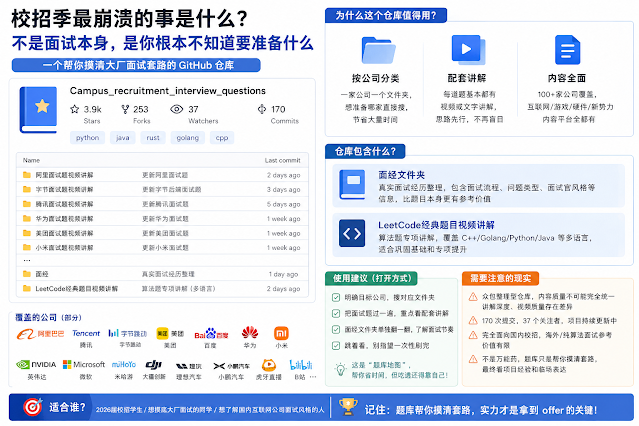Click the 面经文件夹 book icon
639x426 pixels.
coord(353,184)
